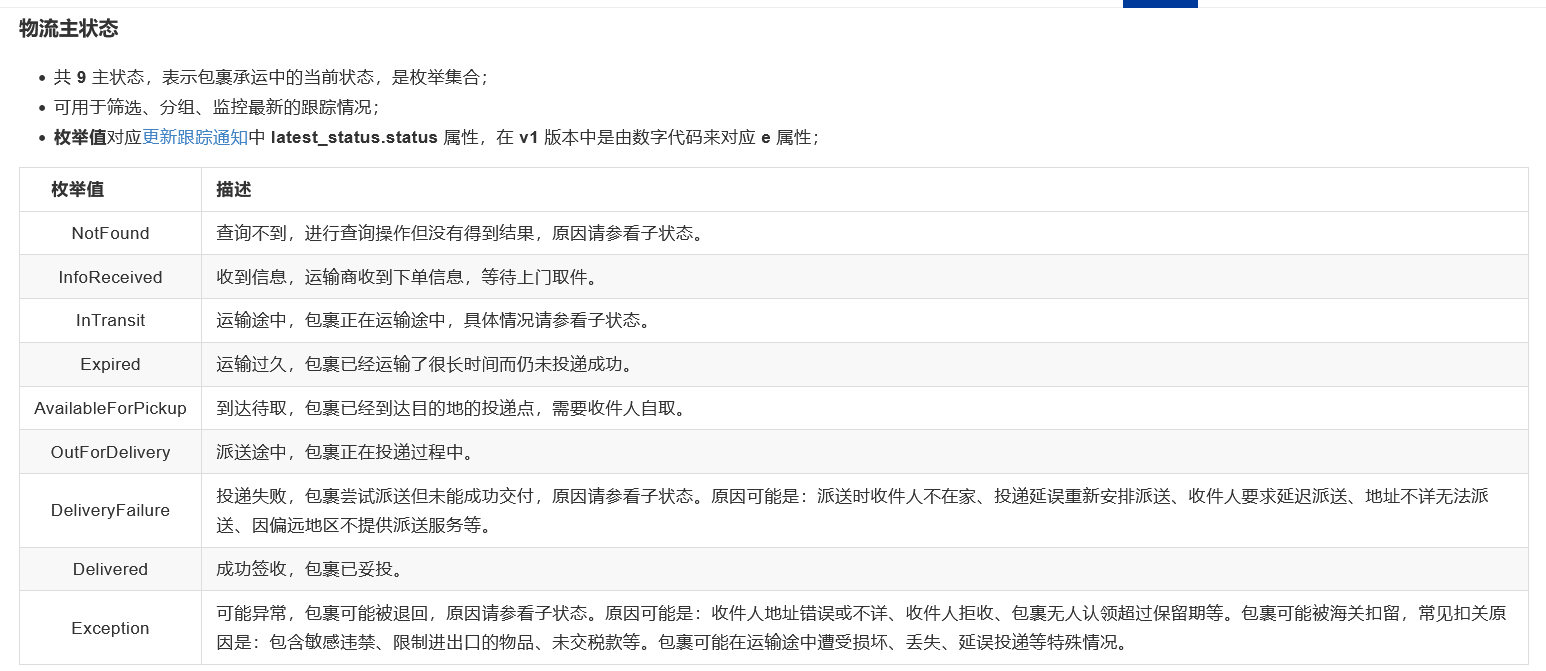Open the 更新跟踪通知 link
The image size is (1546, 671).
tap(195, 138)
